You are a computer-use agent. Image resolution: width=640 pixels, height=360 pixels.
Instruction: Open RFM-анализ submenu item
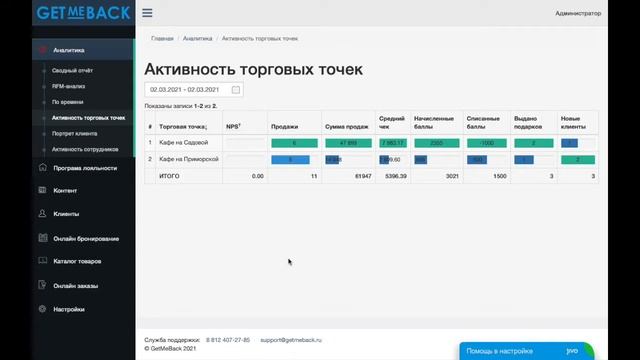[x=69, y=87]
